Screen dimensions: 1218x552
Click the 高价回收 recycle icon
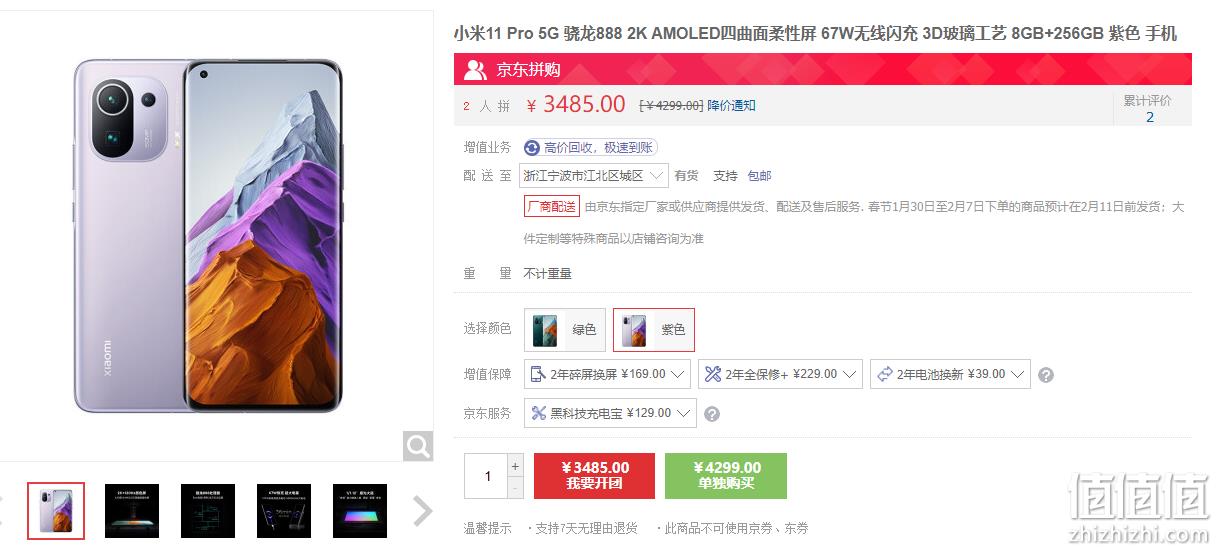[x=531, y=147]
